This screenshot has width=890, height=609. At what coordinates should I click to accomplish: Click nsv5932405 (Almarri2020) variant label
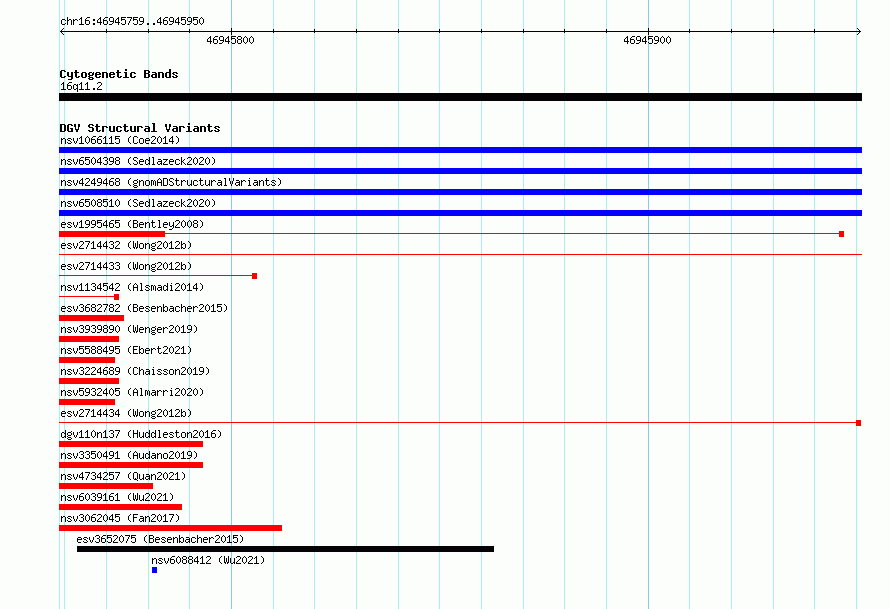click(132, 392)
